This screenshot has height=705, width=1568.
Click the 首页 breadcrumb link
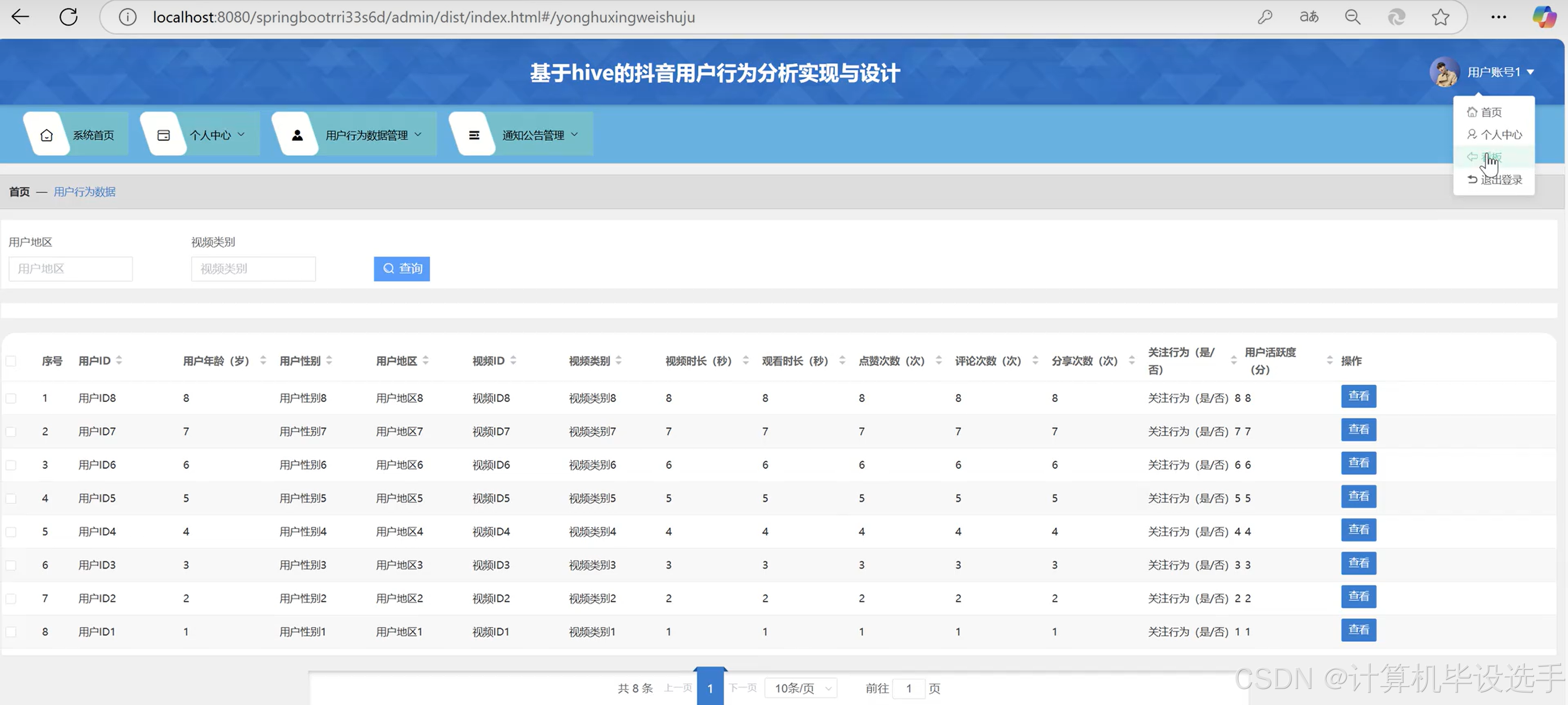click(20, 192)
